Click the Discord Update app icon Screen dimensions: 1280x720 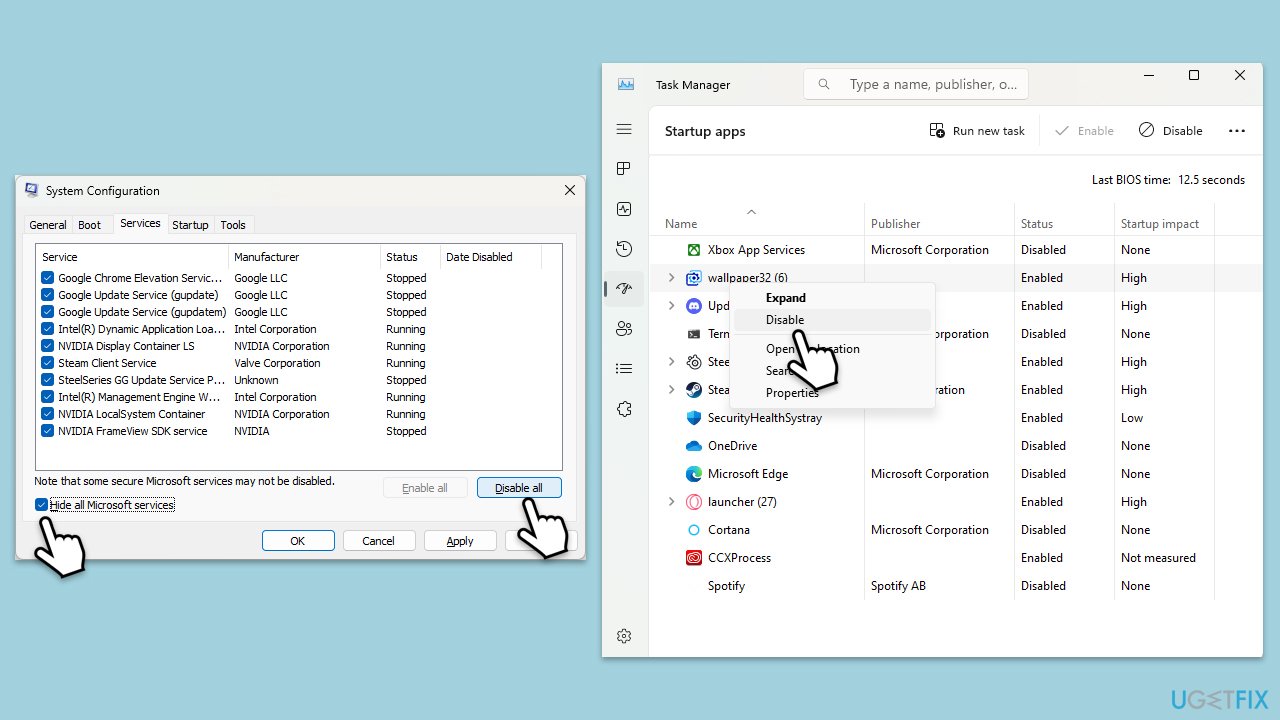click(694, 306)
